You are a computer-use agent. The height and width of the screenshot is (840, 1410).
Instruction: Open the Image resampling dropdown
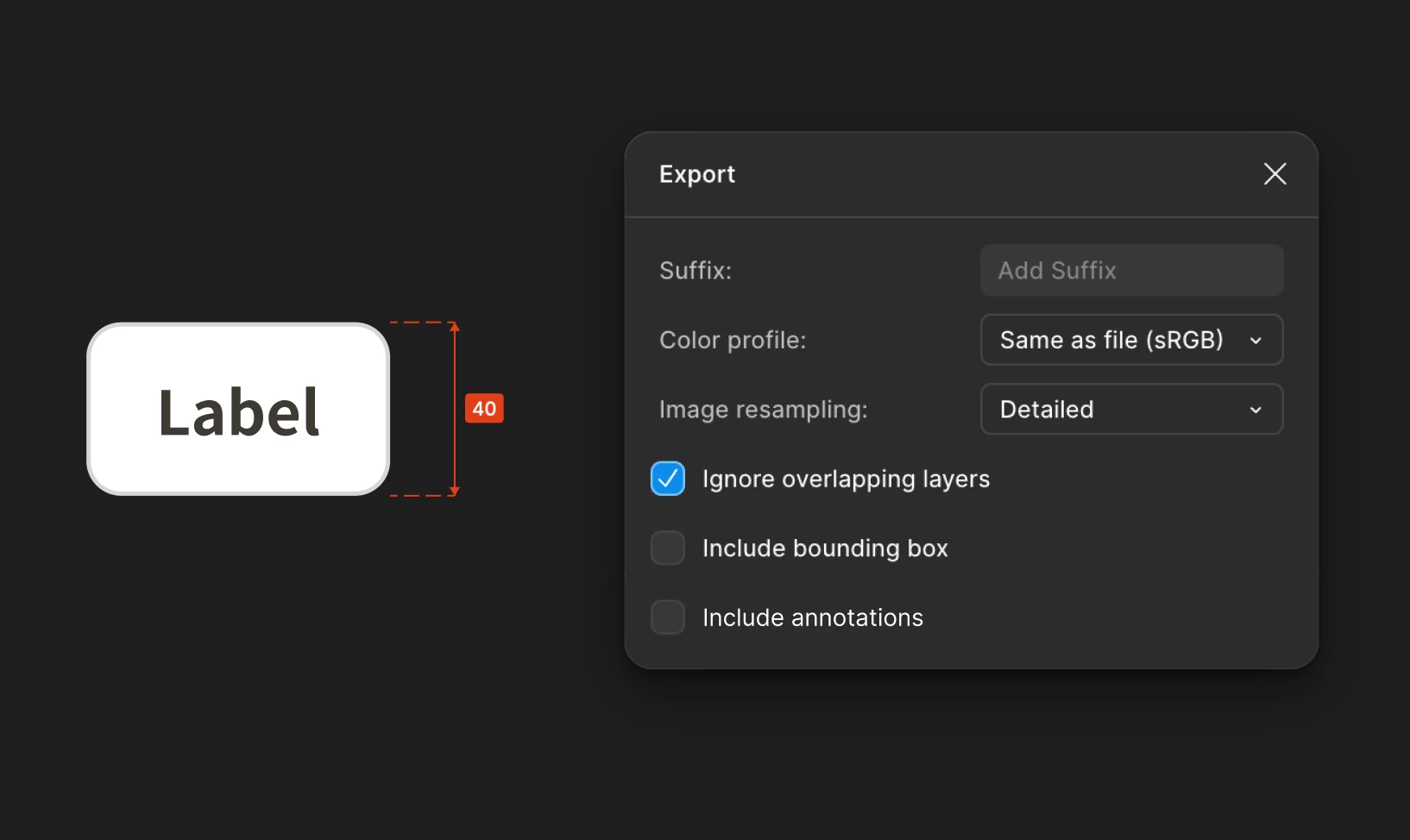[x=1131, y=409]
